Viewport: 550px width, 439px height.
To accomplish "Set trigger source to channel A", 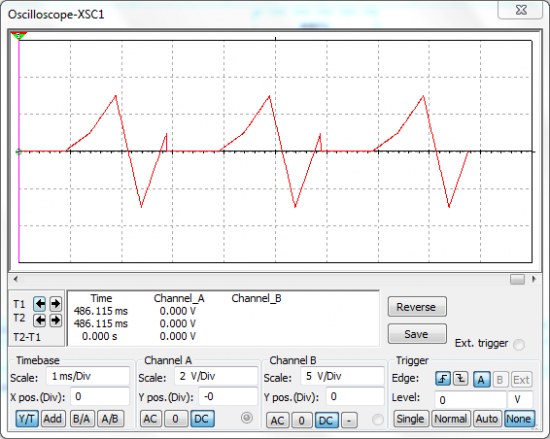I will point(481,379).
